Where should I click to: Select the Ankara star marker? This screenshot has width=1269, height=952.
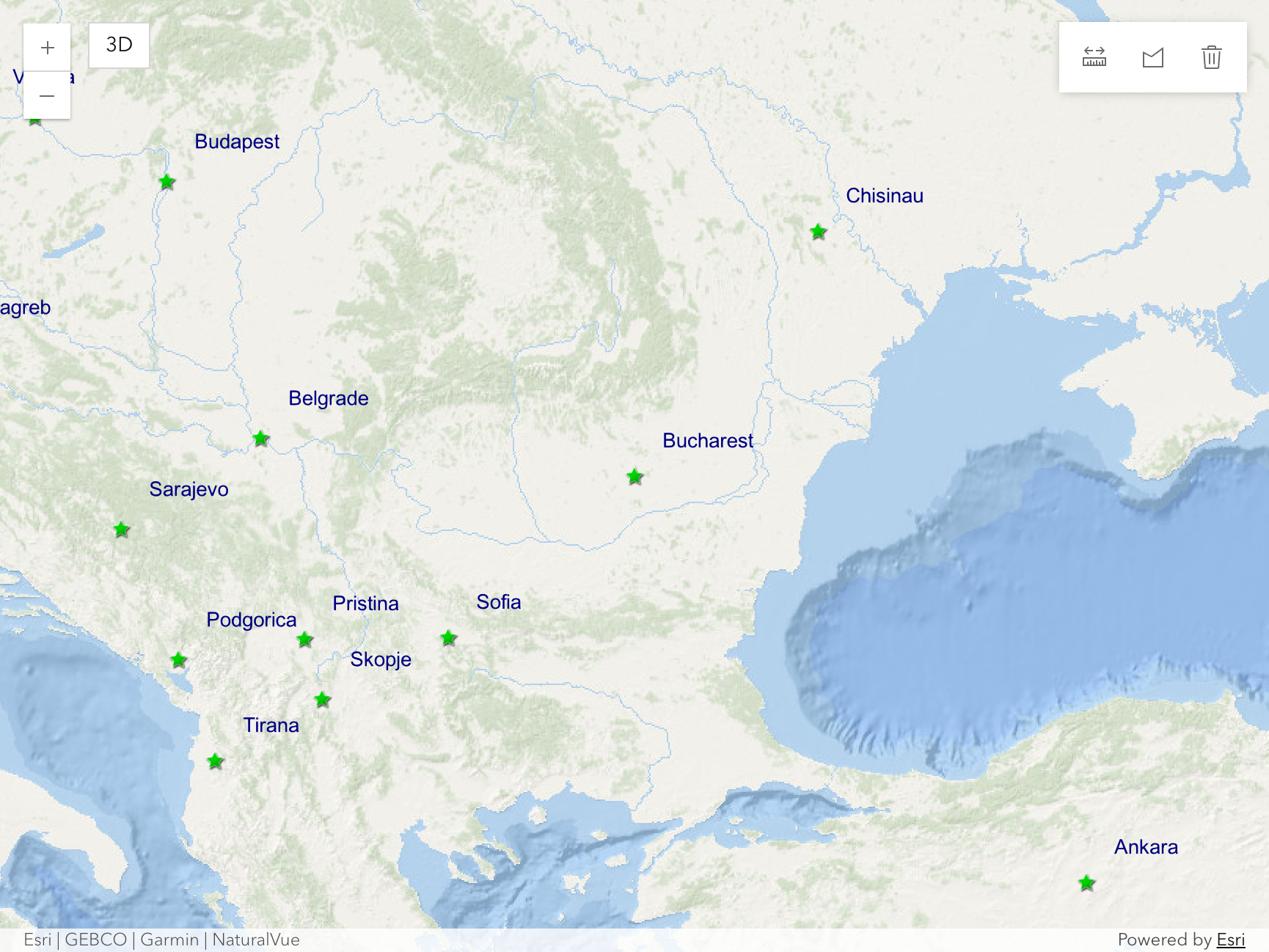(x=1087, y=883)
